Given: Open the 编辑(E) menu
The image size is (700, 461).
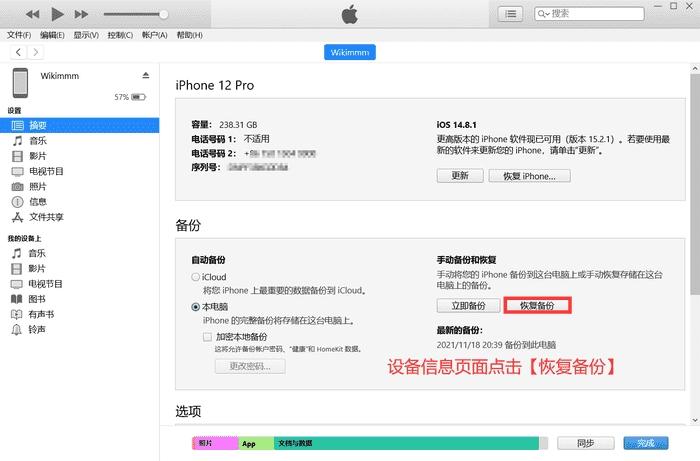Looking at the screenshot, I should (x=52, y=35).
